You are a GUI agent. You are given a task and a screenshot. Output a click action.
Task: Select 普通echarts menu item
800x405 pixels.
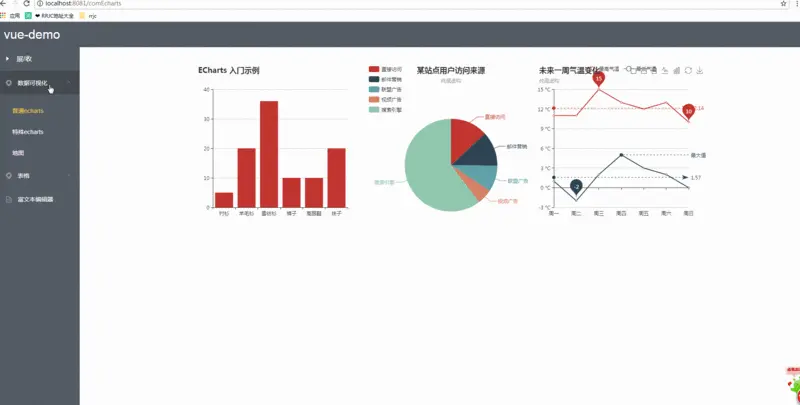click(28, 111)
